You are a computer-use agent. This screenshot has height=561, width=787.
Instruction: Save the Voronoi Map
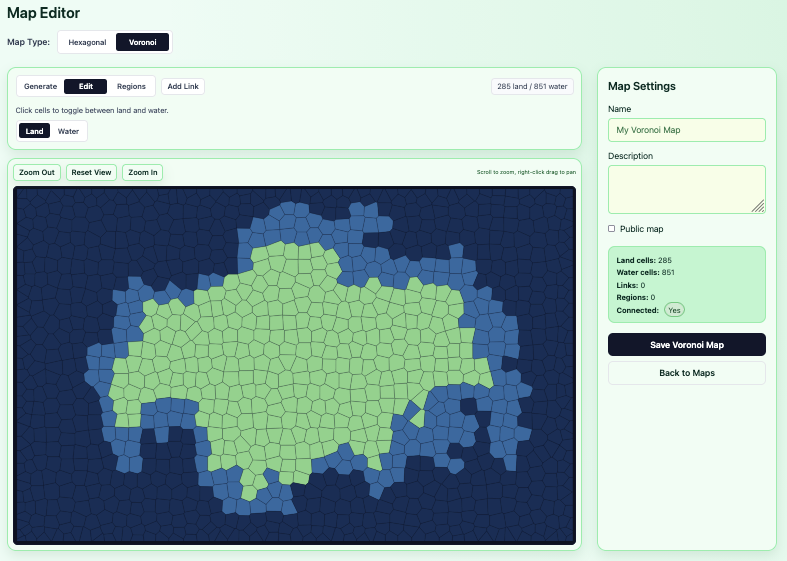pyautogui.click(x=687, y=345)
